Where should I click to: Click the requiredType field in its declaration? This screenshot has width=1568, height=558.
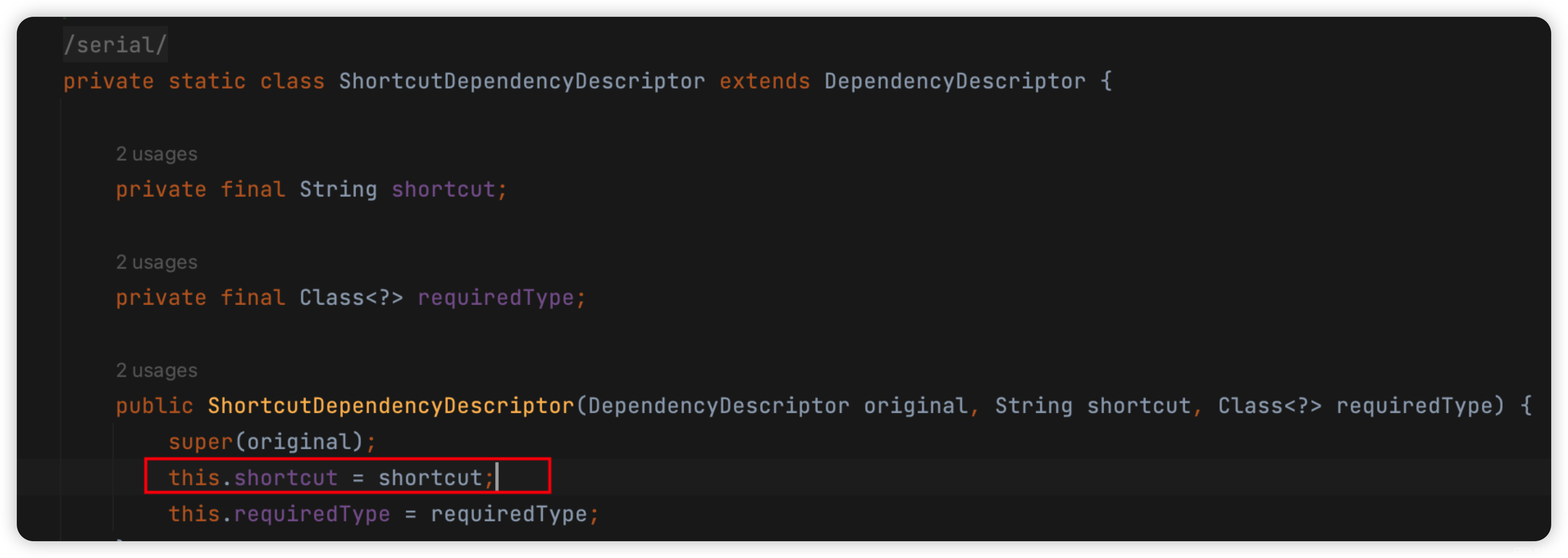click(496, 298)
